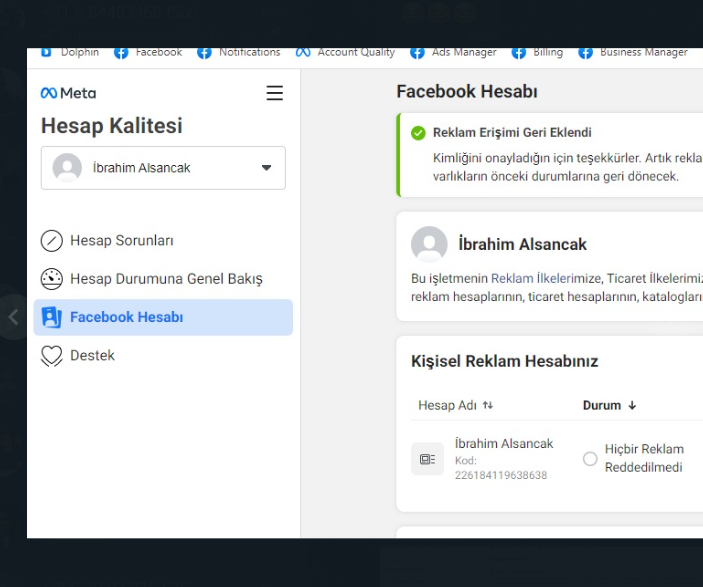Open the İbrahim Alsancak account selector dropdown
The width and height of the screenshot is (703, 587).
pyautogui.click(x=163, y=168)
